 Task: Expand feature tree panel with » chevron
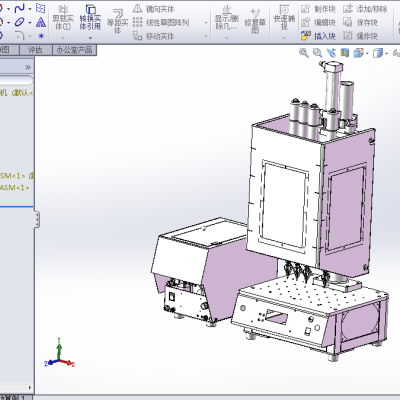28,67
